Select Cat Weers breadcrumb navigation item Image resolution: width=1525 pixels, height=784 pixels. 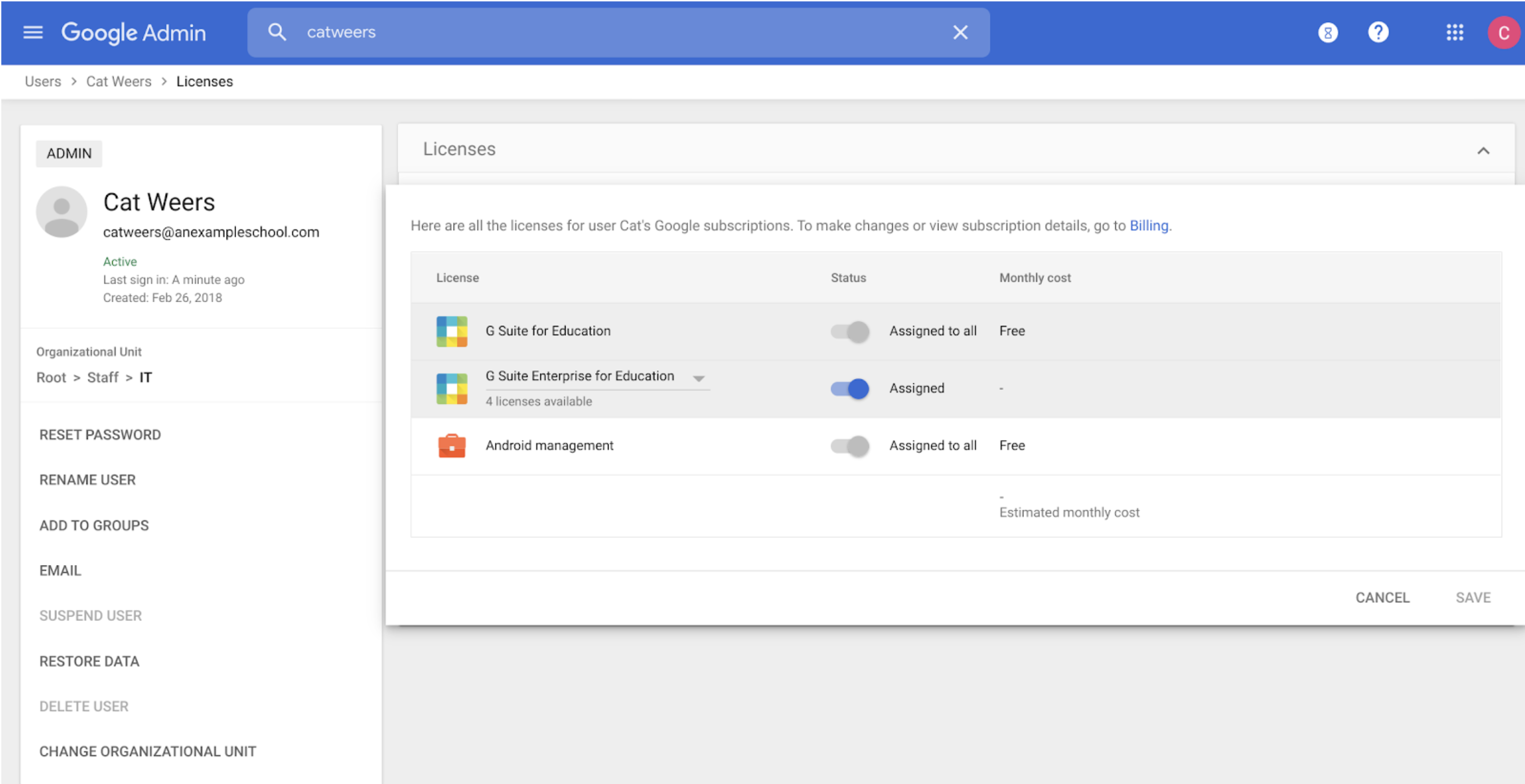(x=118, y=82)
